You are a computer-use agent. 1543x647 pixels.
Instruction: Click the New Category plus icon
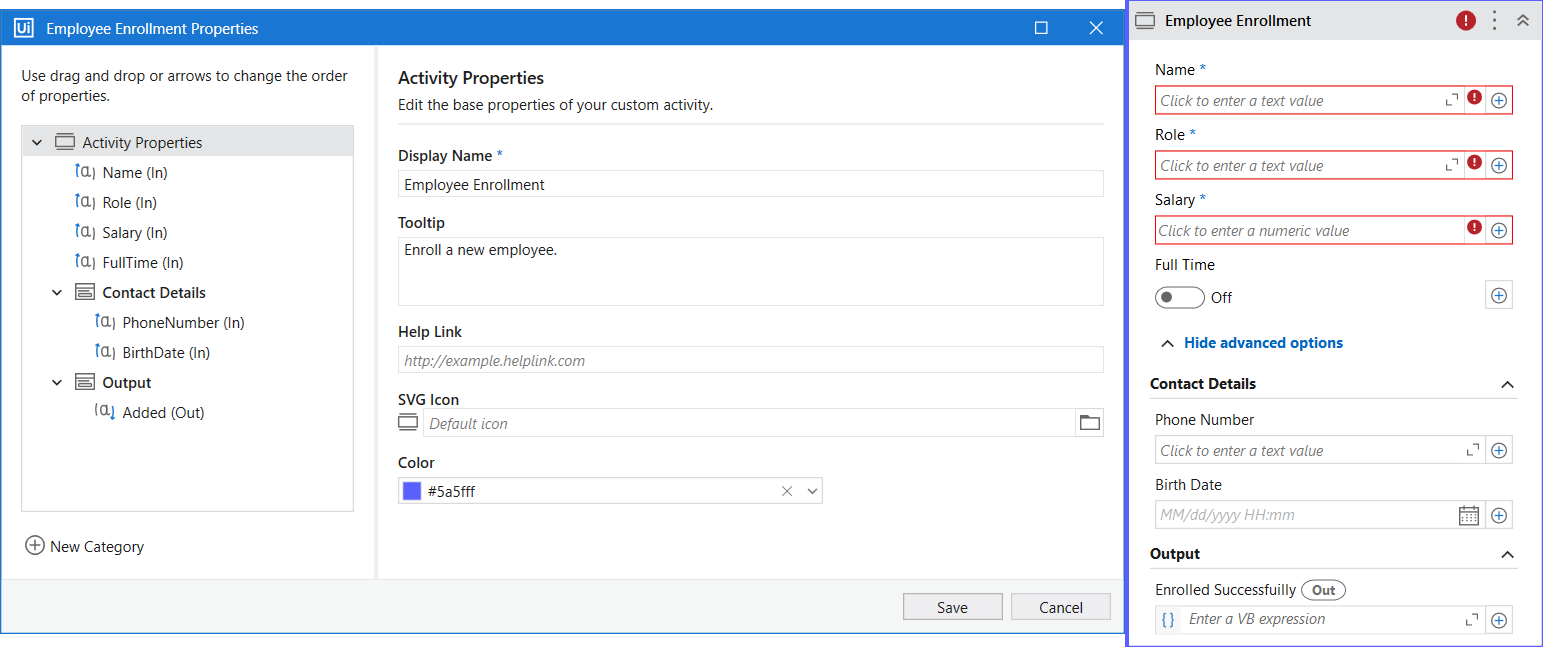pos(35,546)
